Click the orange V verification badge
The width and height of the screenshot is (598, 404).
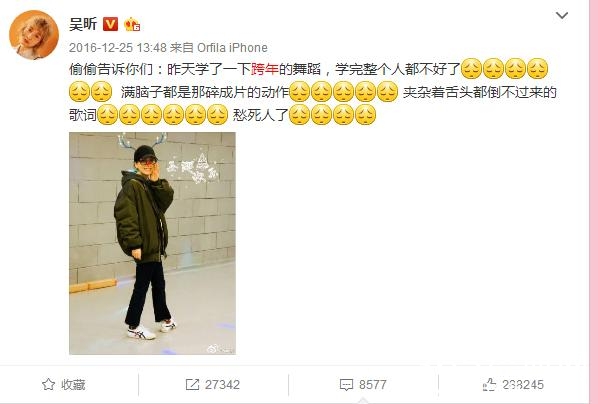[110, 24]
